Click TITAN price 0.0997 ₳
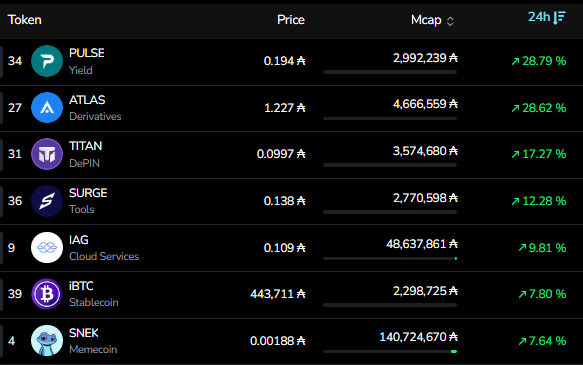The image size is (583, 365). [x=281, y=154]
